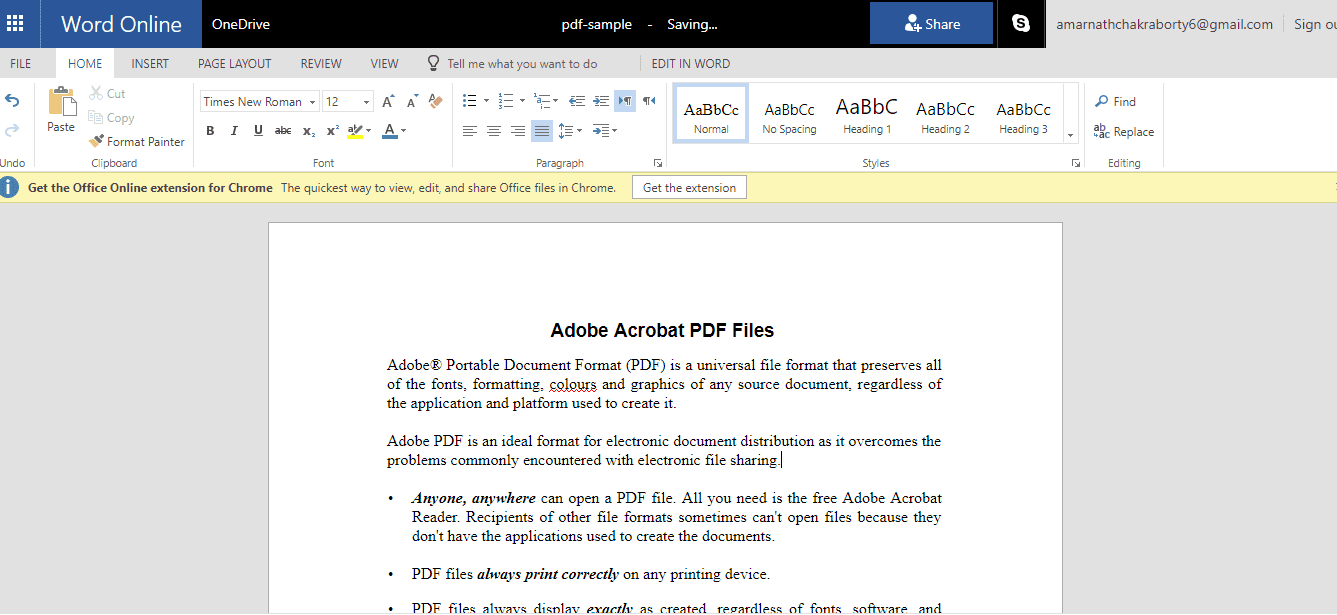
Task: Click the Share button
Action: point(931,24)
